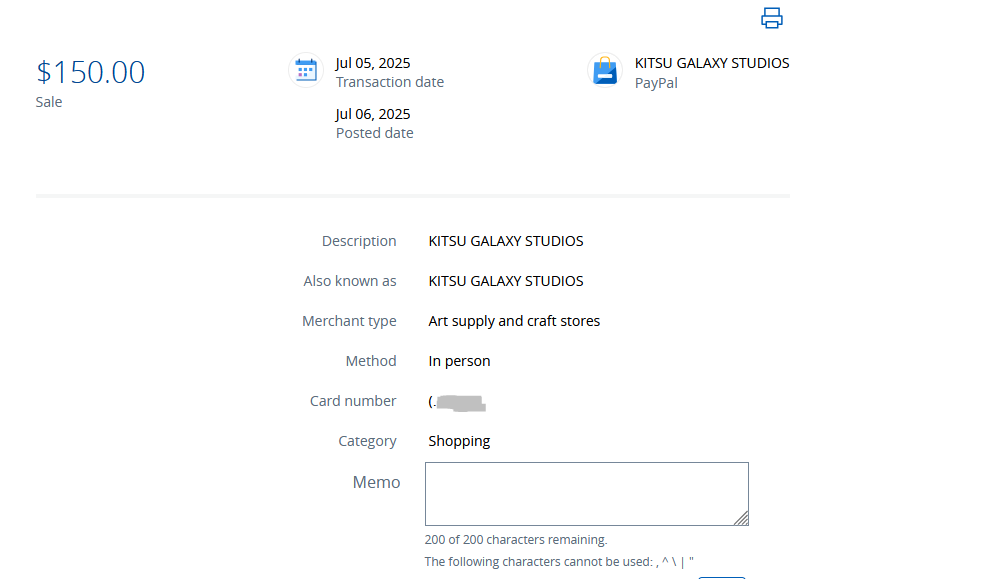Click the shopping bag merchant icon
982x579 pixels.
pyautogui.click(x=605, y=71)
